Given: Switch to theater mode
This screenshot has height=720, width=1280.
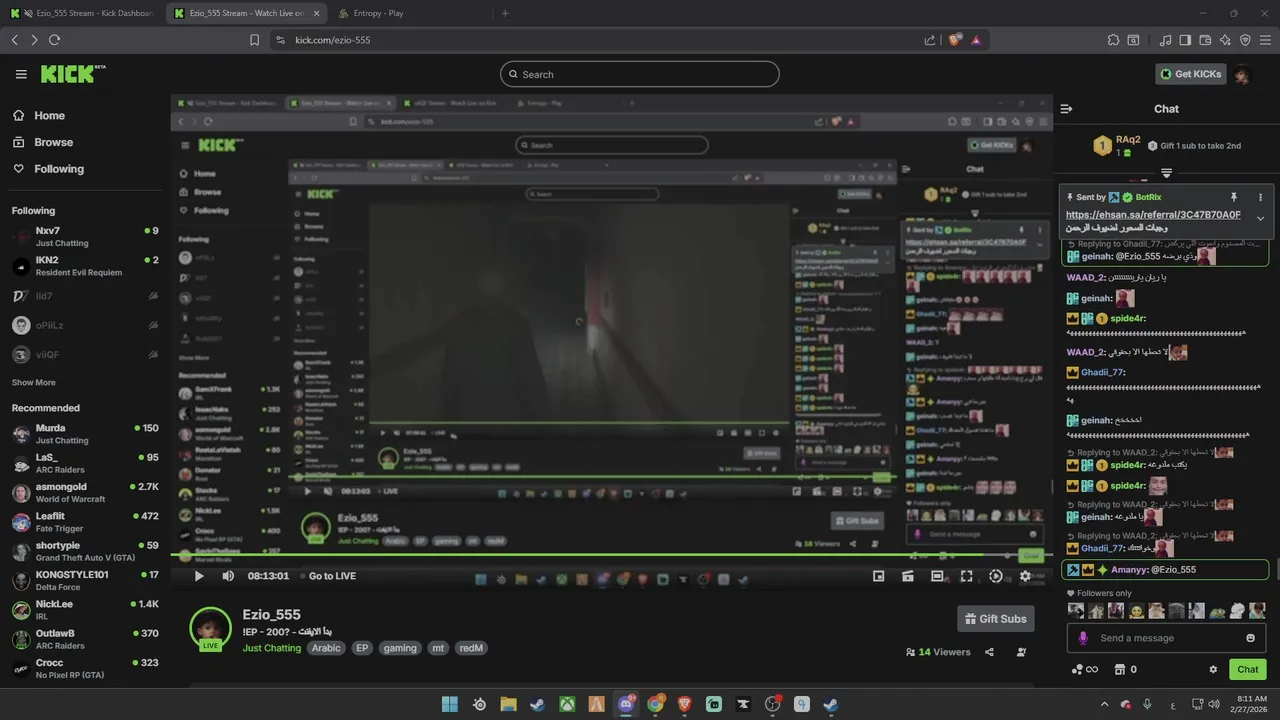Looking at the screenshot, I should pos(937,576).
